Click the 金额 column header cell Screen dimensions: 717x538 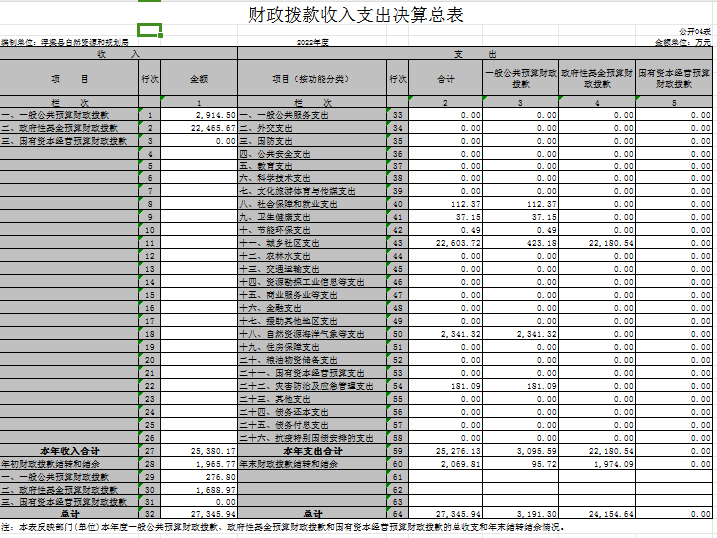[199, 79]
